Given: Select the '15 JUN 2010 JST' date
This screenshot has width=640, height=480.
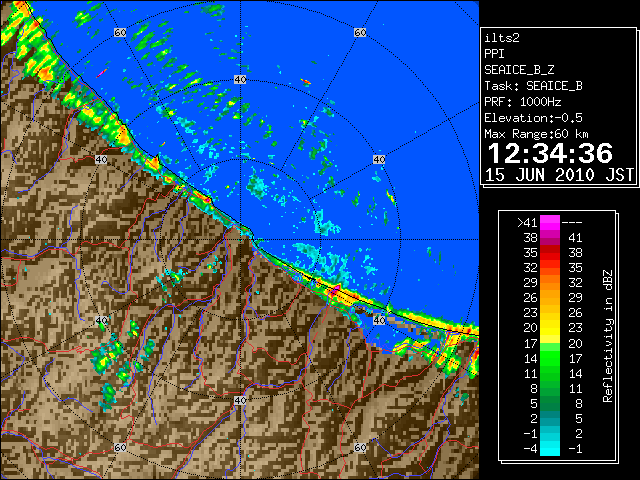Looking at the screenshot, I should [x=559, y=175].
